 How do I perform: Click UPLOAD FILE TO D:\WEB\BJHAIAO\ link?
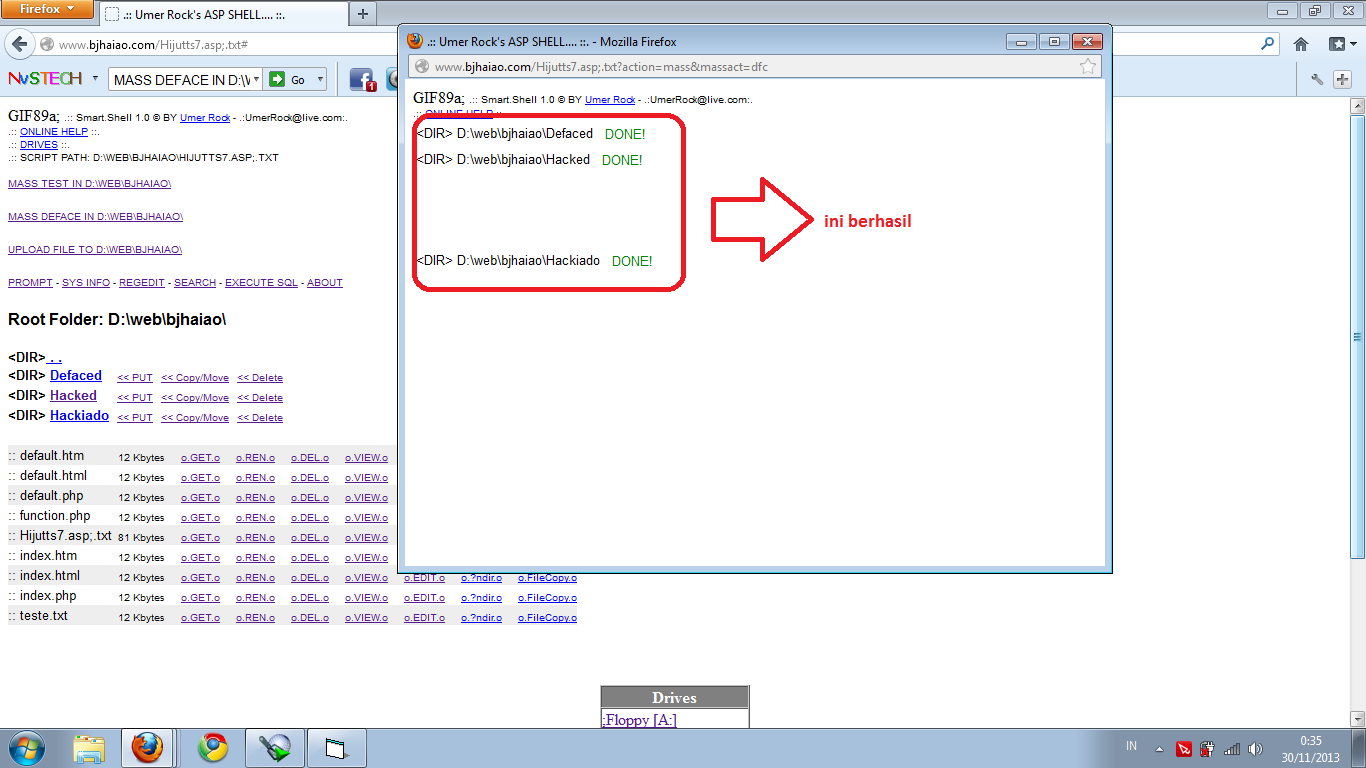95,250
